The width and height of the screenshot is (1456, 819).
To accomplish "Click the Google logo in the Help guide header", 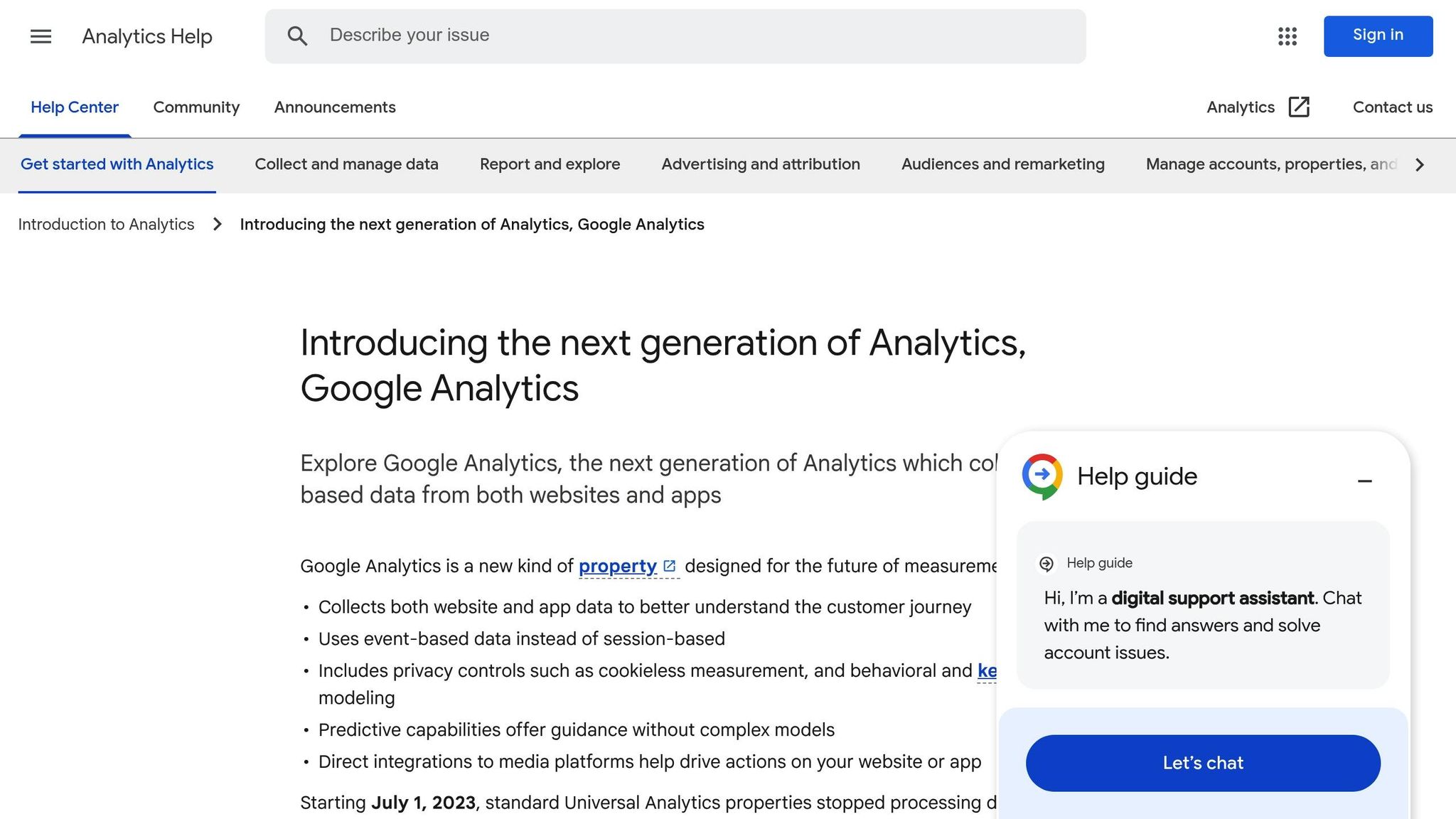I will pos(1041,476).
